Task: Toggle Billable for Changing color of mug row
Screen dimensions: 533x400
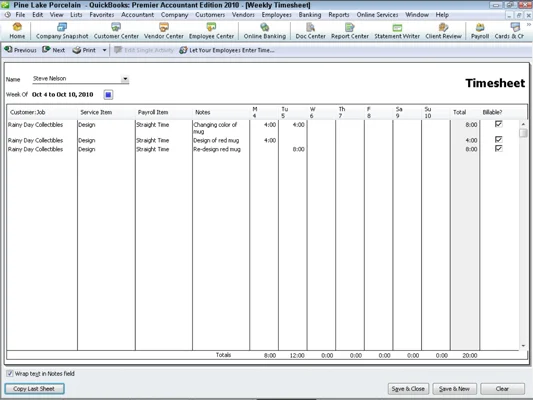Action: [x=498, y=124]
